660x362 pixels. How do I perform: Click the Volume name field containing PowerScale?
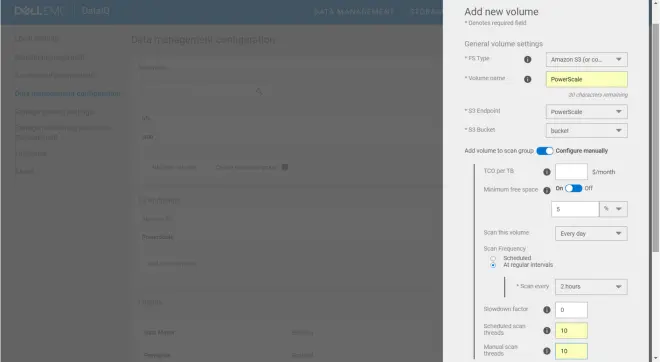click(587, 79)
